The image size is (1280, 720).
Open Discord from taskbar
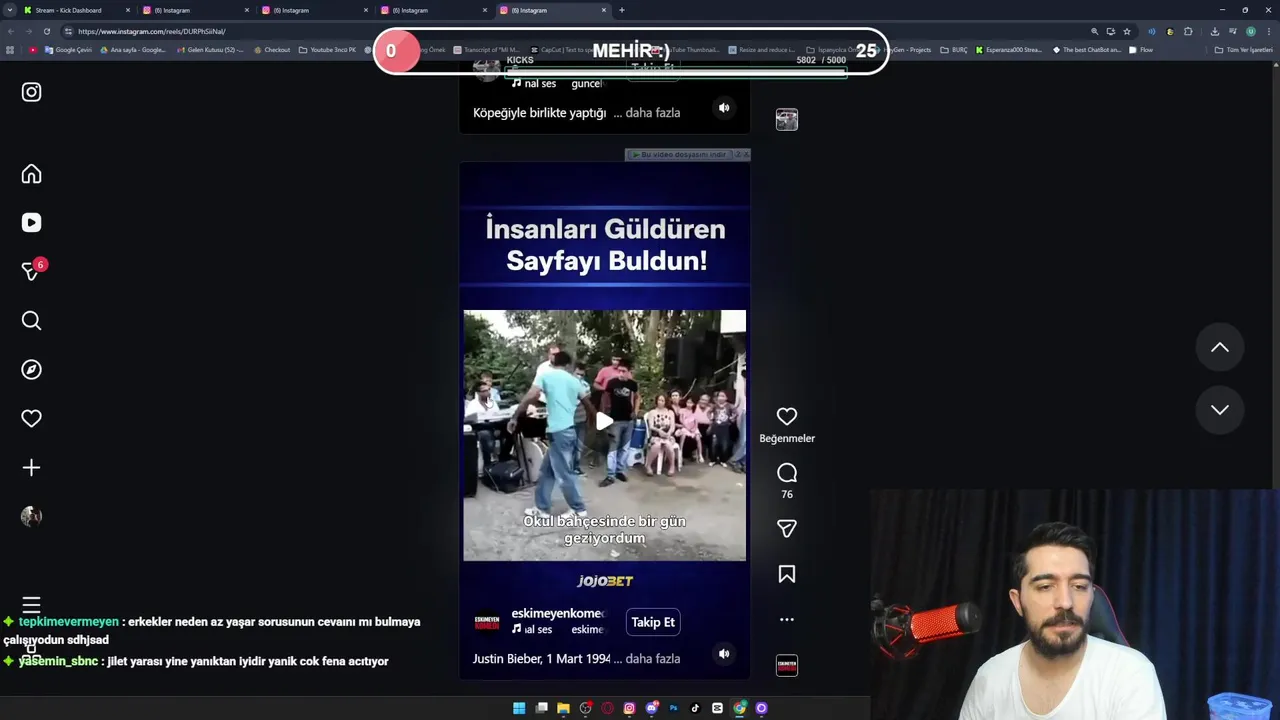651,708
